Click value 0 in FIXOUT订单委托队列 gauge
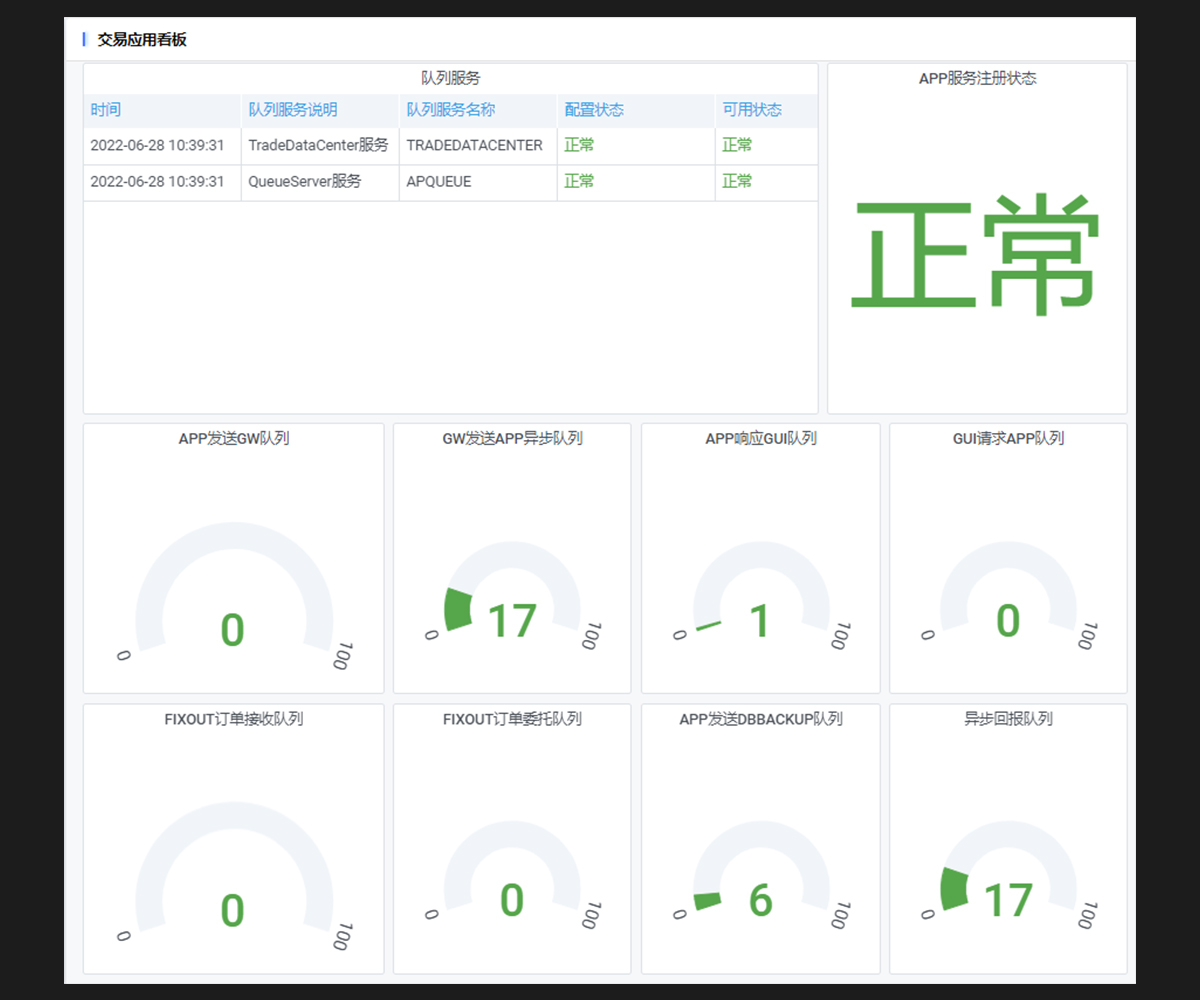The width and height of the screenshot is (1200, 1000). pyautogui.click(x=512, y=901)
